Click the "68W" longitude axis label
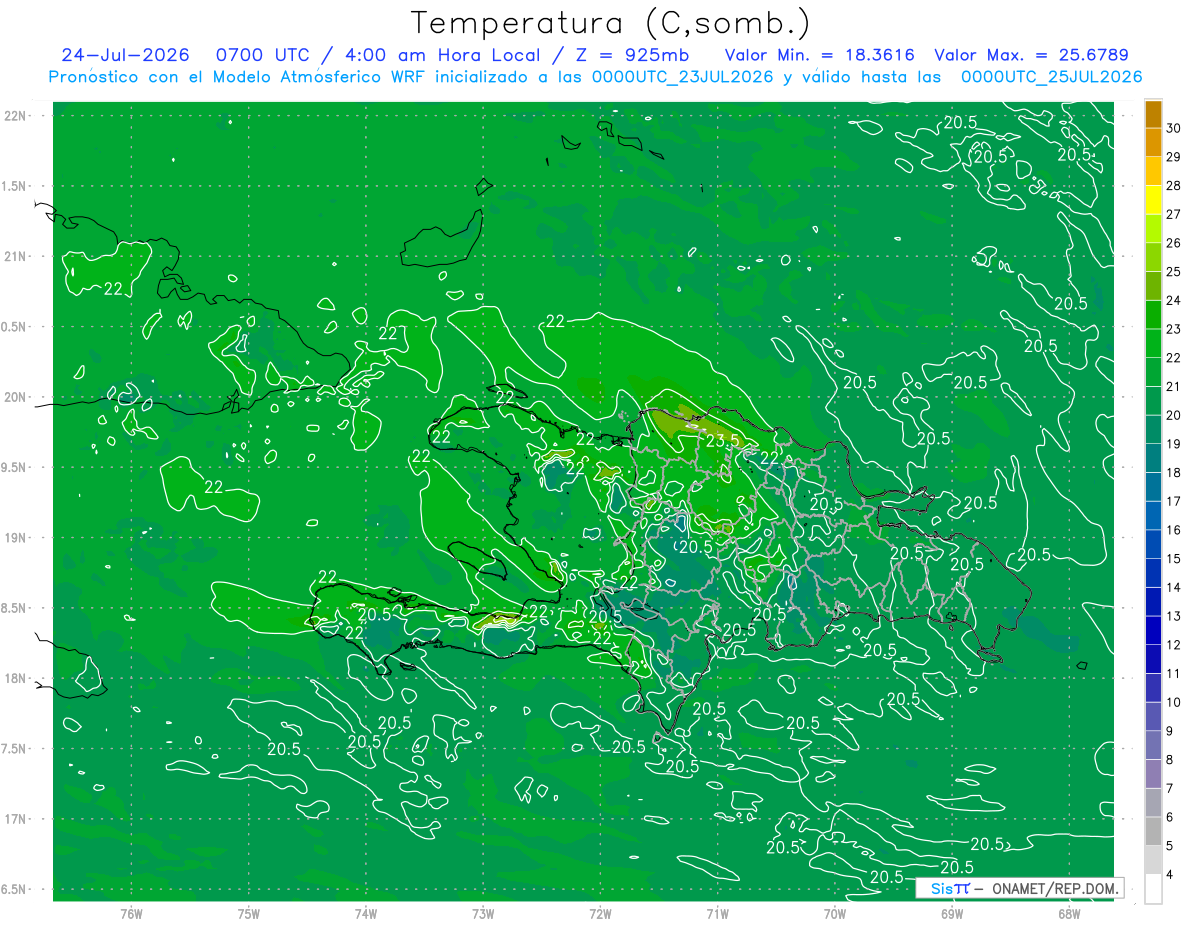The image size is (1200, 927). pyautogui.click(x=1069, y=913)
